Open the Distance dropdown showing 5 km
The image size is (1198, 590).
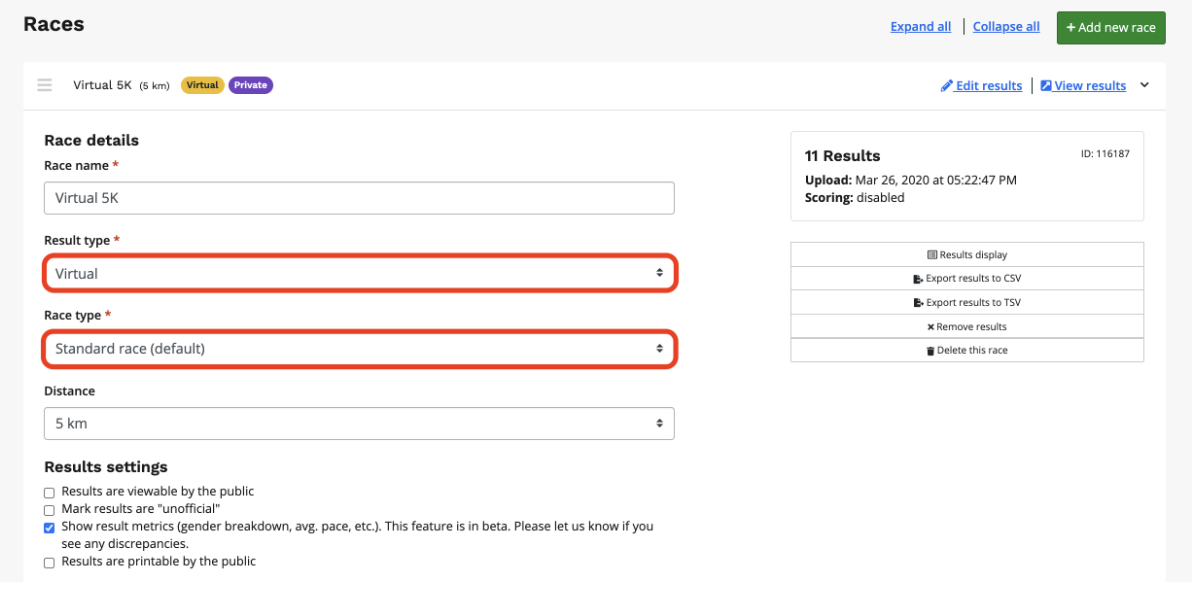359,424
